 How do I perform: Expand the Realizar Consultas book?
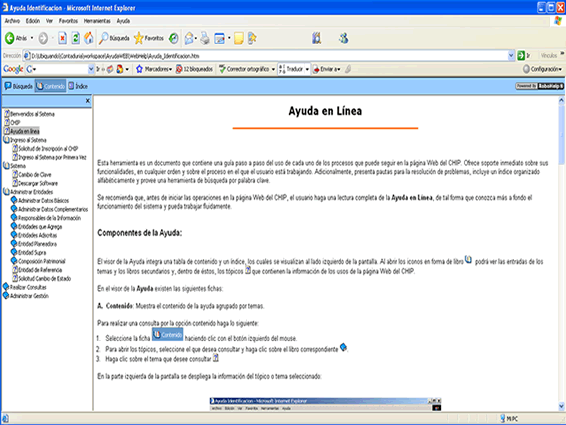tap(6, 287)
